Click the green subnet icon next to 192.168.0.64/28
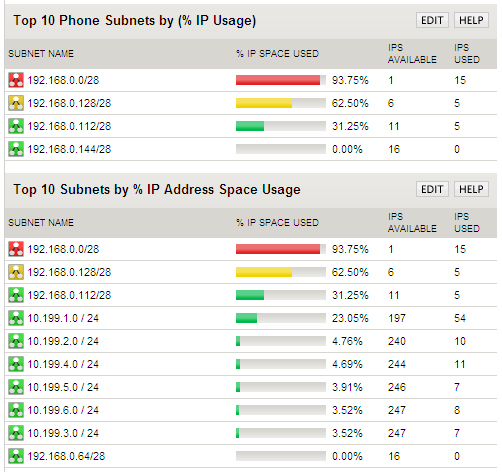The height and width of the screenshot is (472, 502). (16, 456)
